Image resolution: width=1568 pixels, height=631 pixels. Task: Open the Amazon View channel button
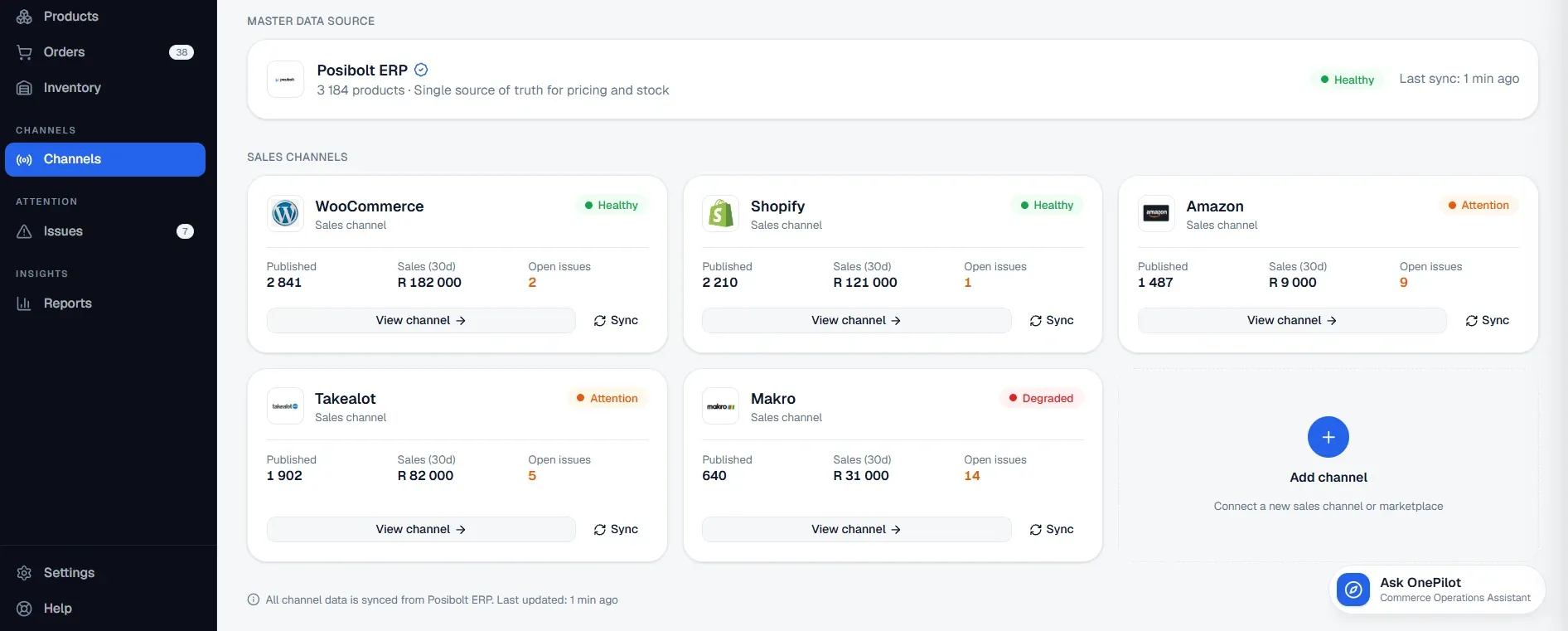[x=1292, y=320]
